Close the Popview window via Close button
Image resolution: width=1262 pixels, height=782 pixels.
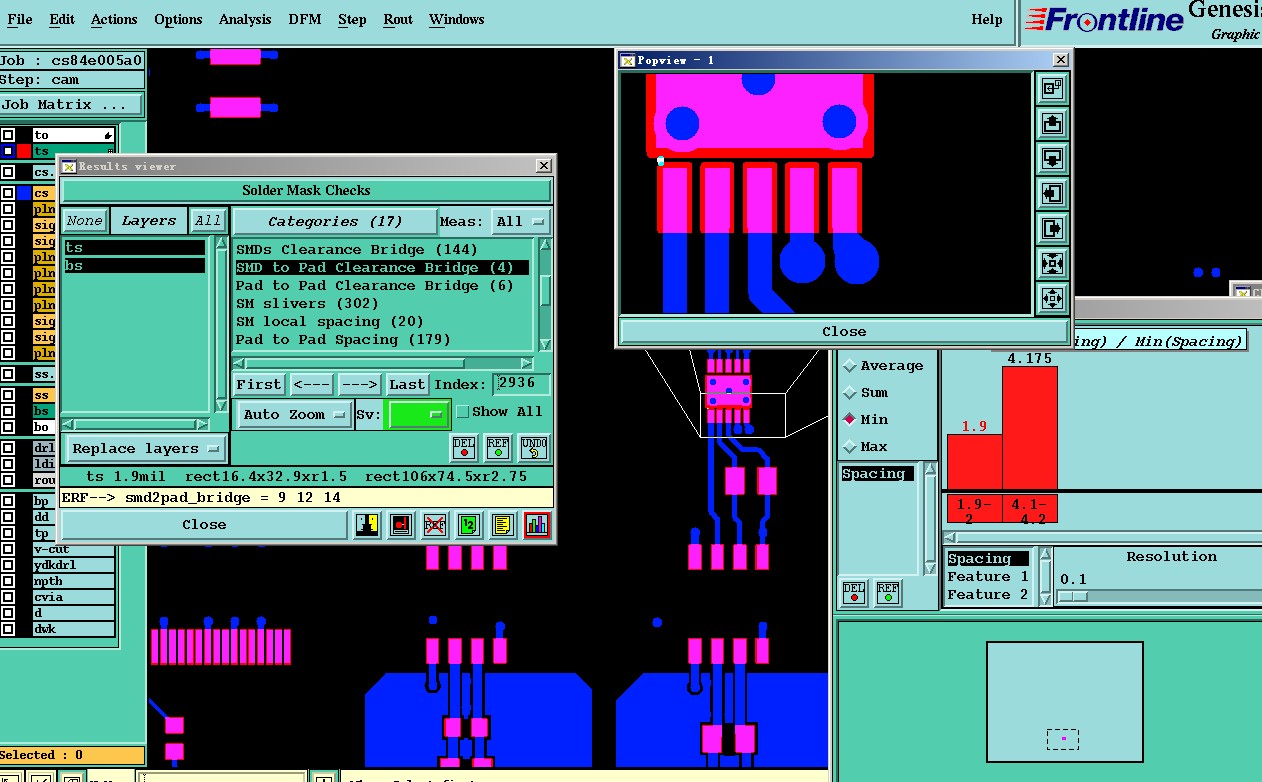point(844,331)
